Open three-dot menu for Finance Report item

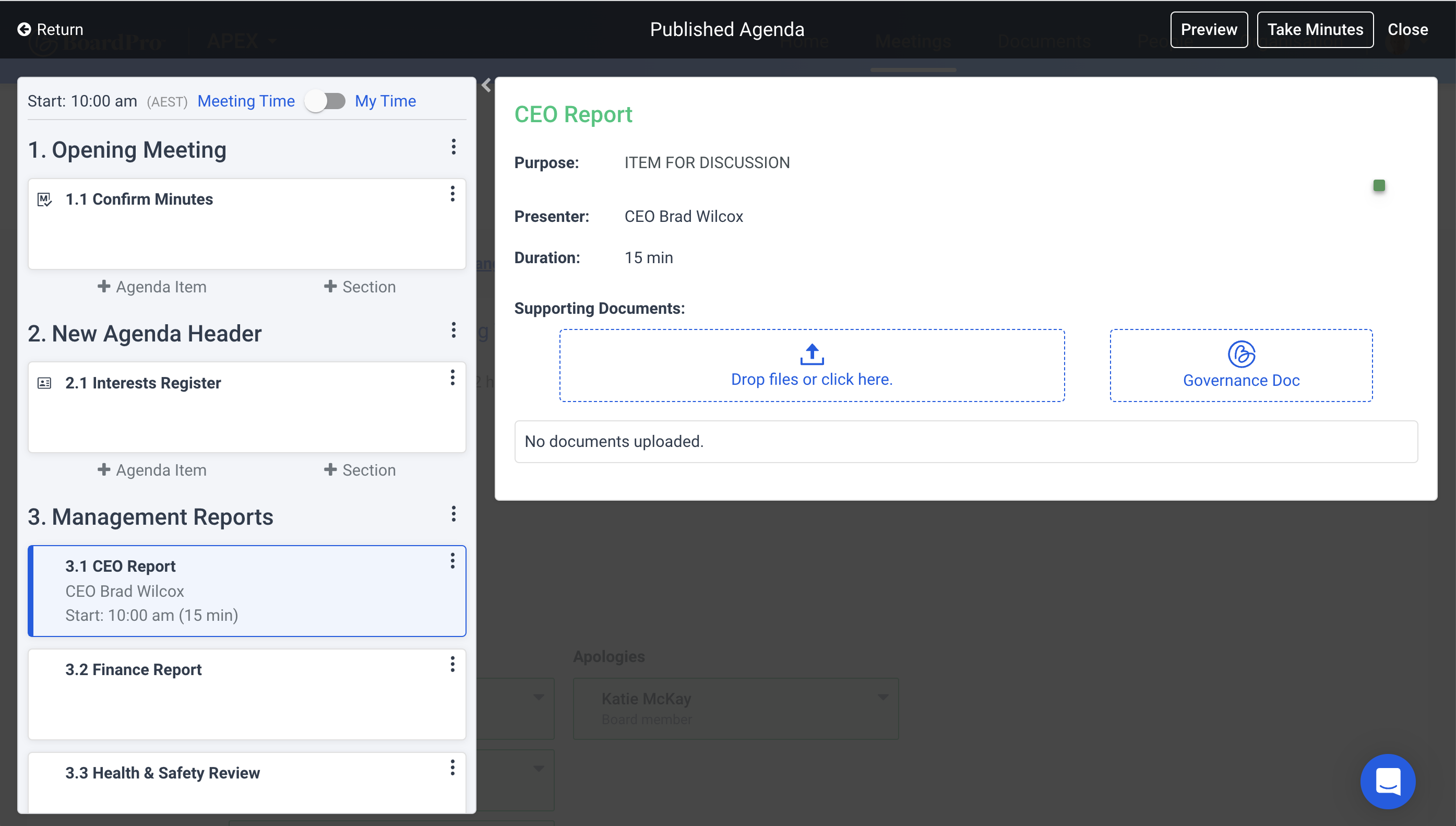[x=452, y=664]
